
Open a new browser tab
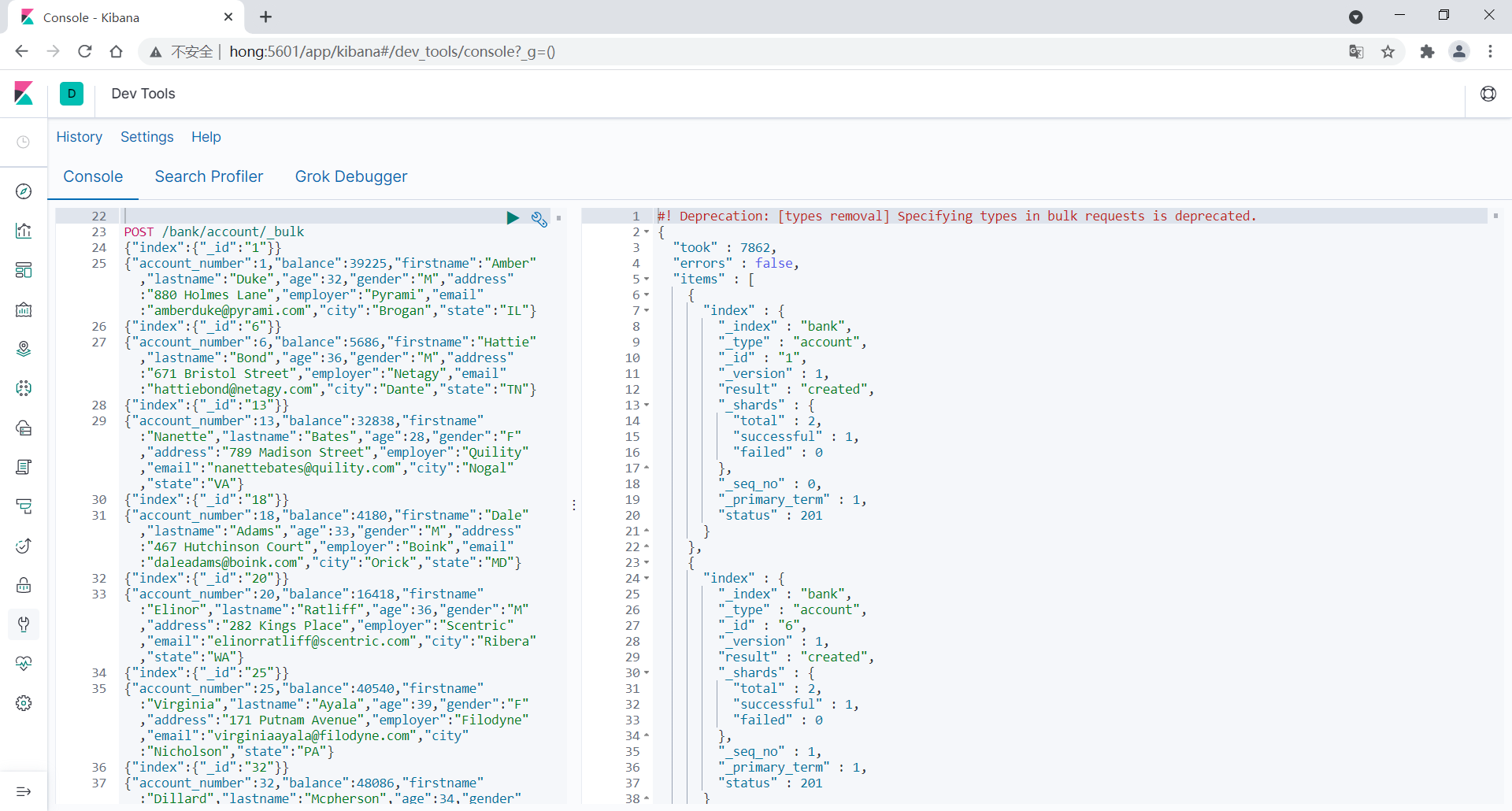coord(266,17)
